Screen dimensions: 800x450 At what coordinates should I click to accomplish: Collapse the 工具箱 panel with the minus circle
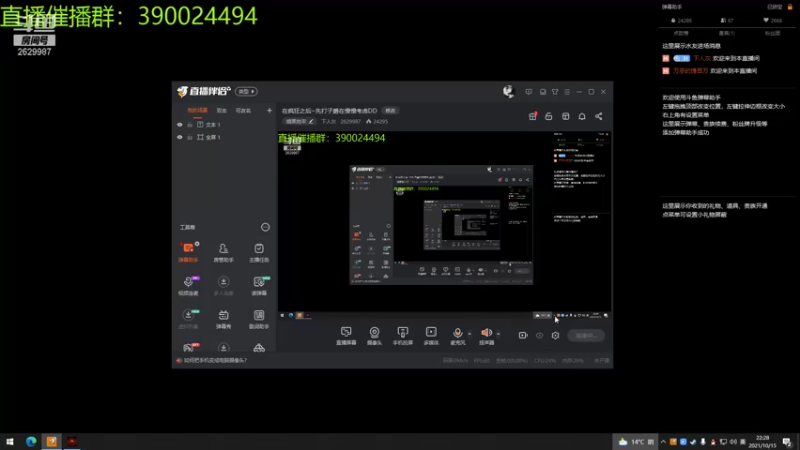pos(265,227)
